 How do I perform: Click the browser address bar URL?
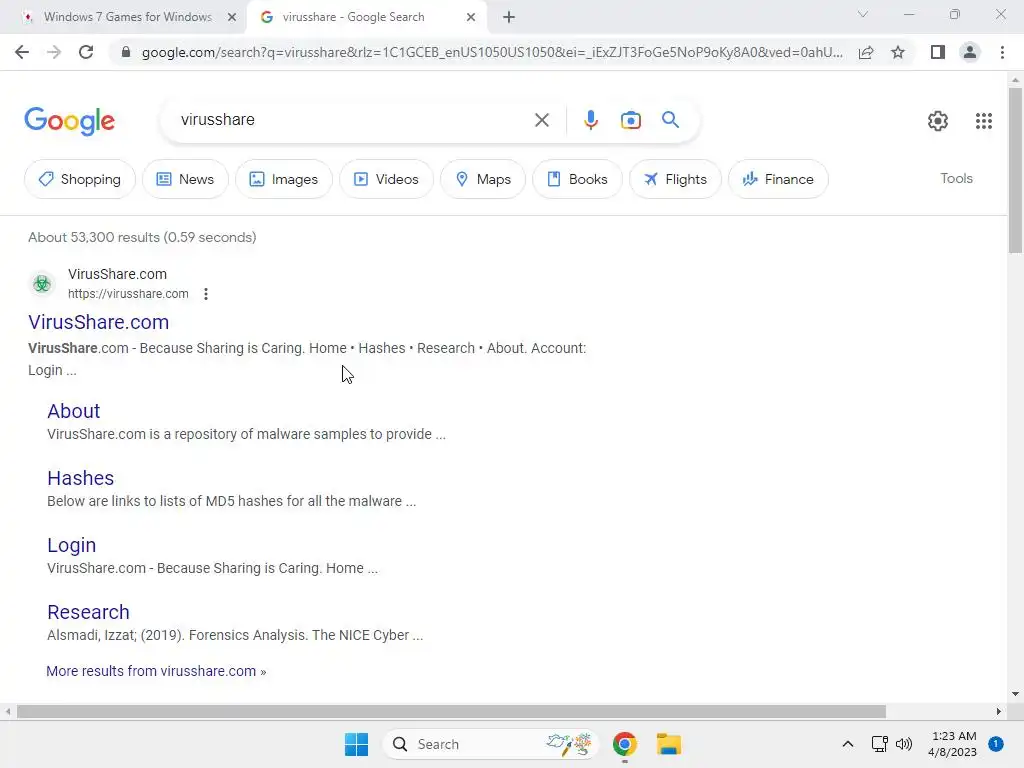coord(492,52)
